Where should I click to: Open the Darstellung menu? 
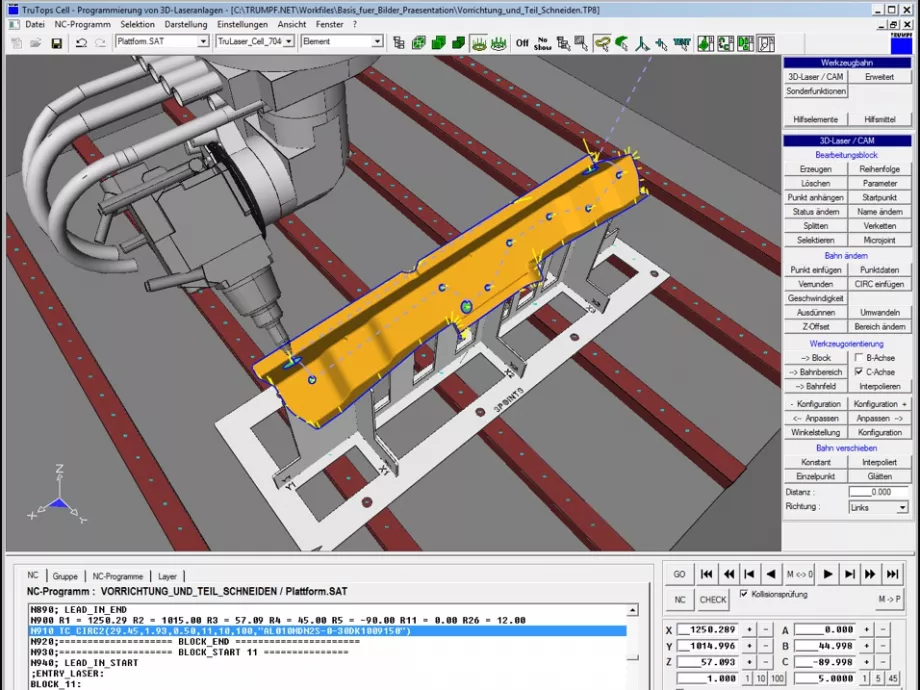pos(185,24)
